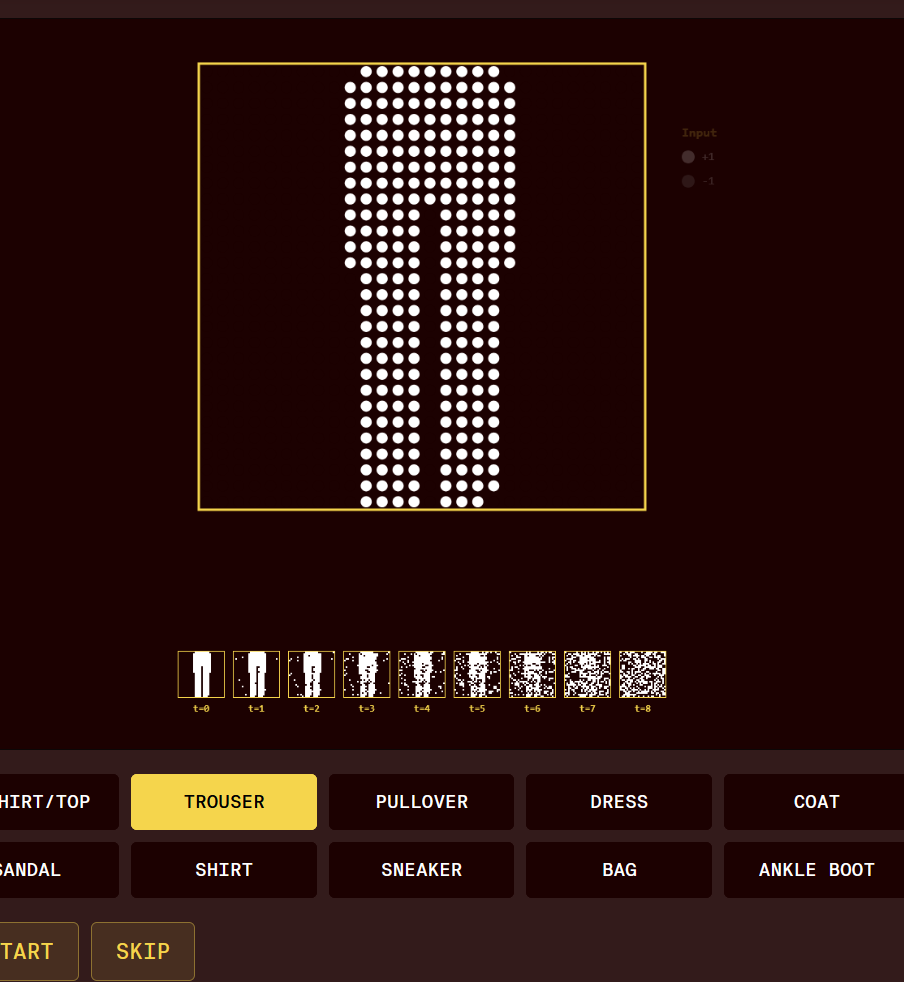Choose the partially visible T-SHIRT/TOP button
Viewport: 904px width, 982px height.
[x=59, y=802]
